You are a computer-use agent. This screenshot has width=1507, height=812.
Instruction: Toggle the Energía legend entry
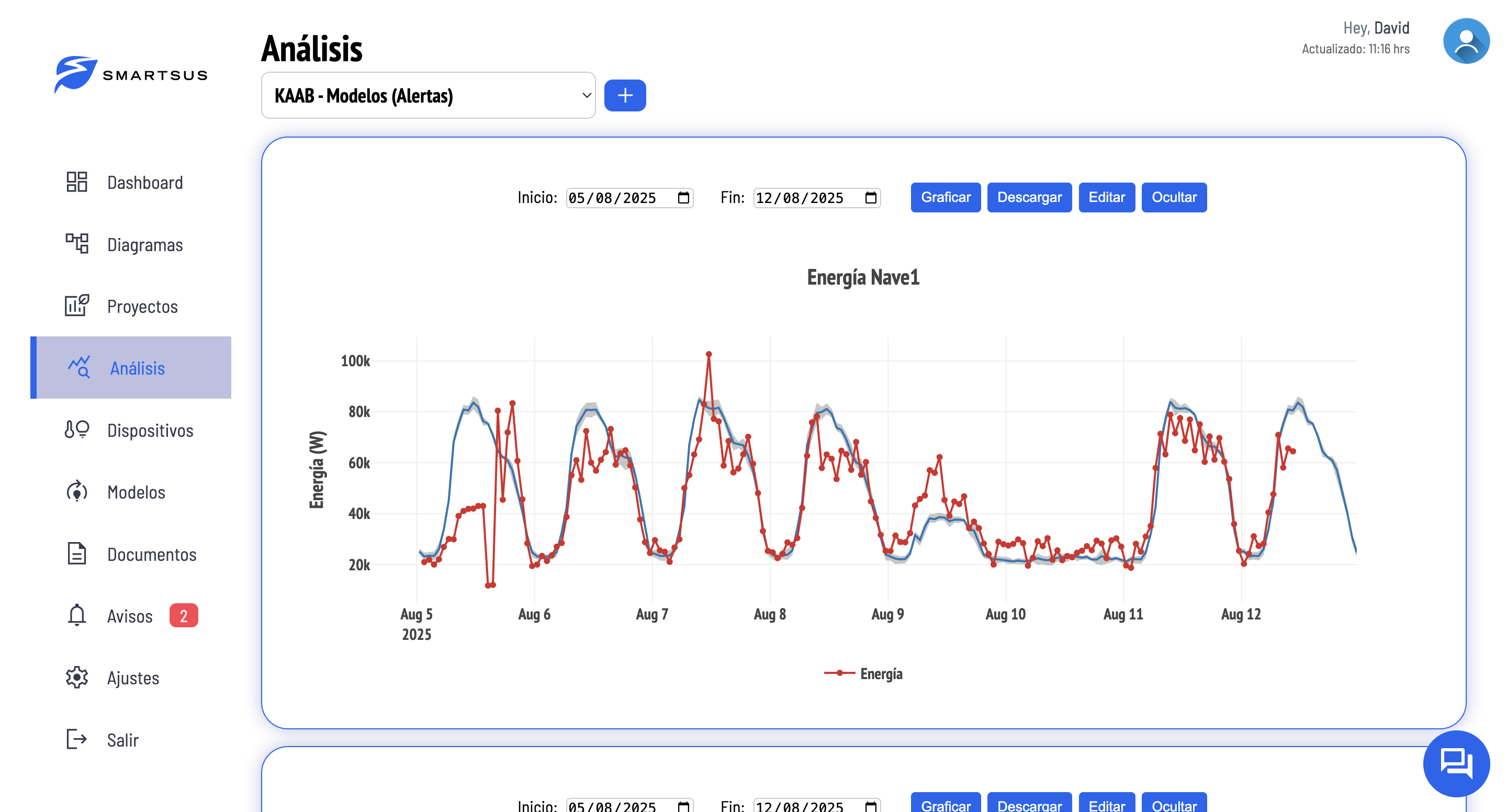tap(863, 673)
